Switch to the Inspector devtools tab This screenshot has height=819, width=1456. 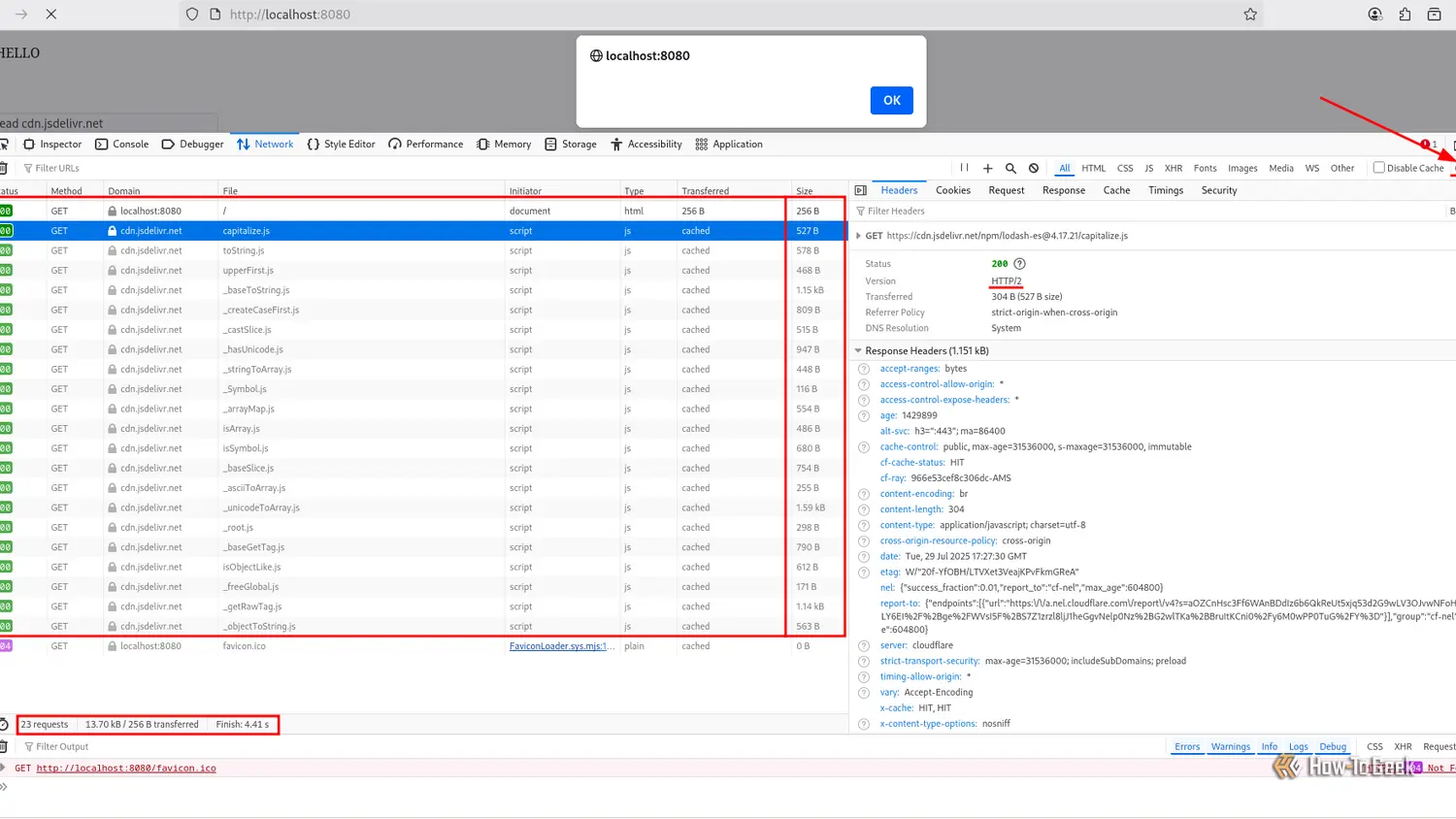coord(52,145)
